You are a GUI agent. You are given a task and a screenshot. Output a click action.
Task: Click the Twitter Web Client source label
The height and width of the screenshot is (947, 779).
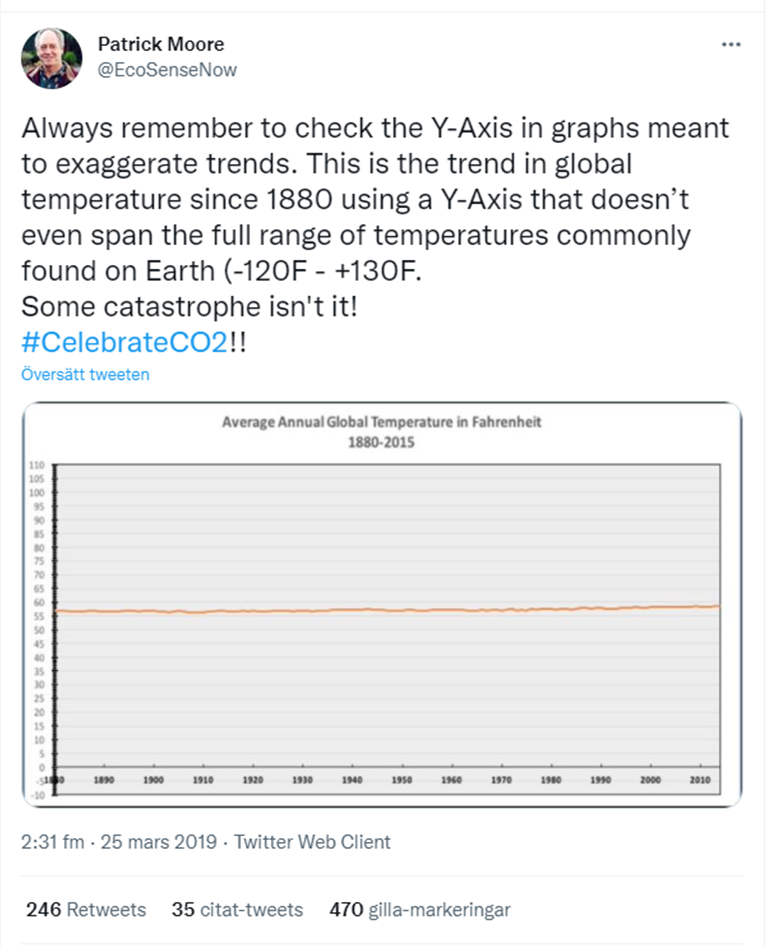(x=313, y=842)
